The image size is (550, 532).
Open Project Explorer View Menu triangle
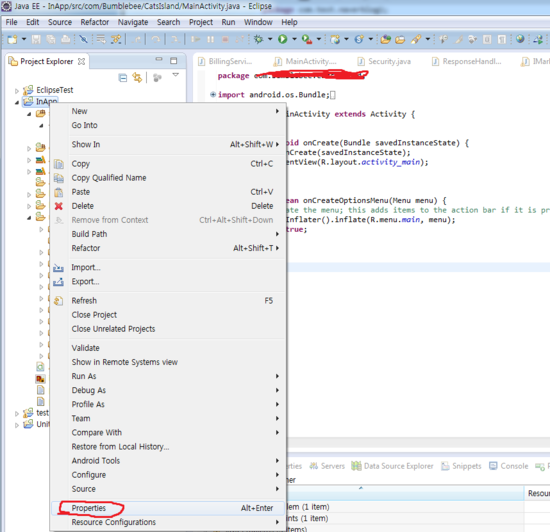176,75
